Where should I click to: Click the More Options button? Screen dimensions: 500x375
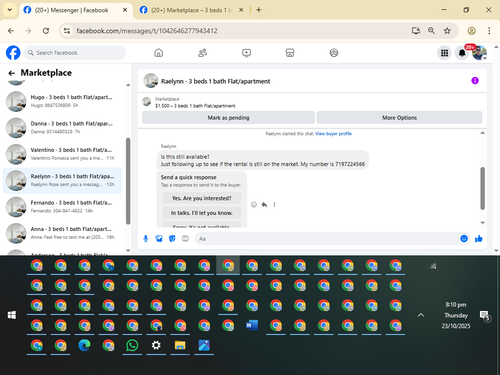tap(399, 118)
